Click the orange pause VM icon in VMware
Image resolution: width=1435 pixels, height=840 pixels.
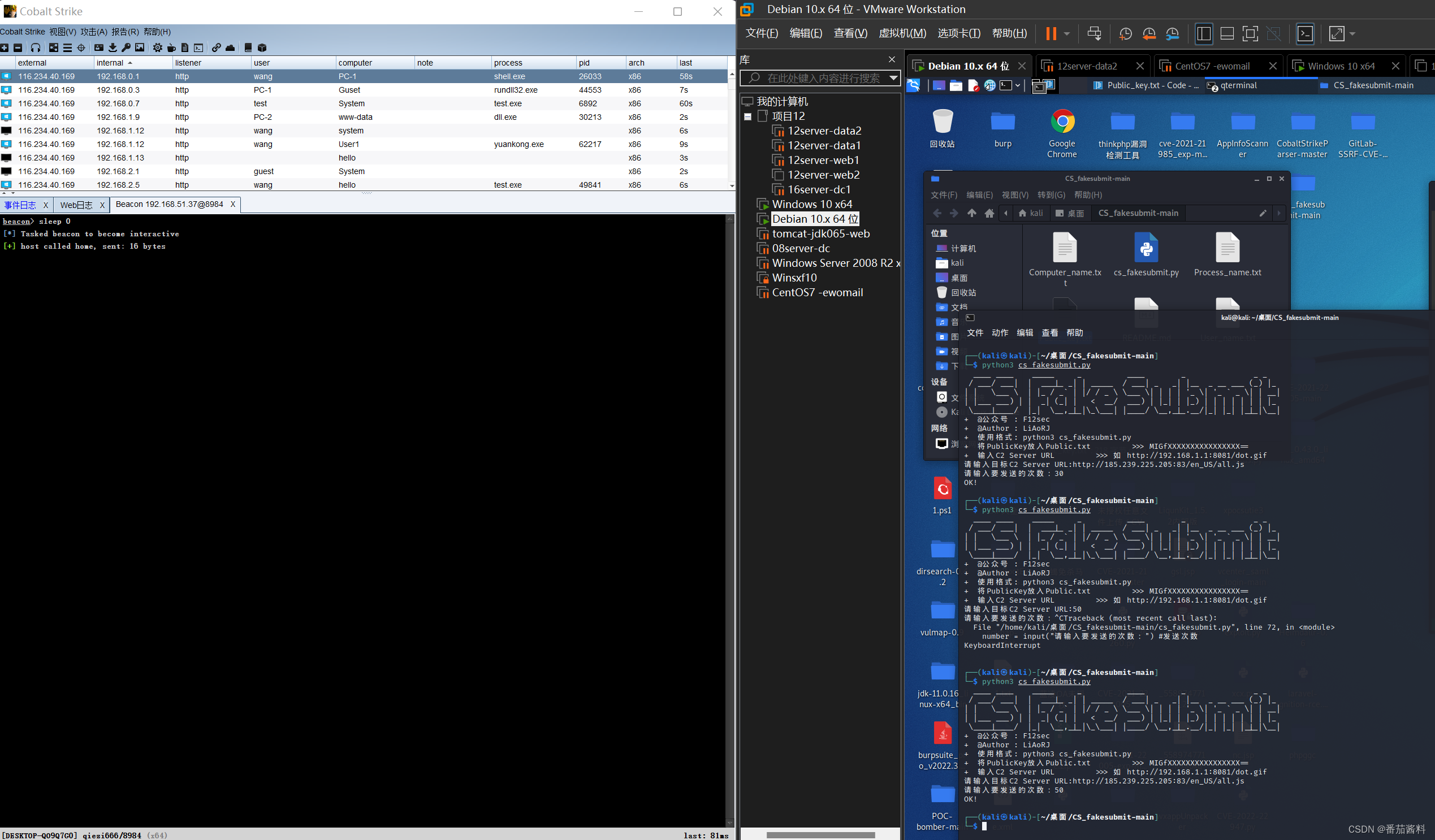[1051, 33]
